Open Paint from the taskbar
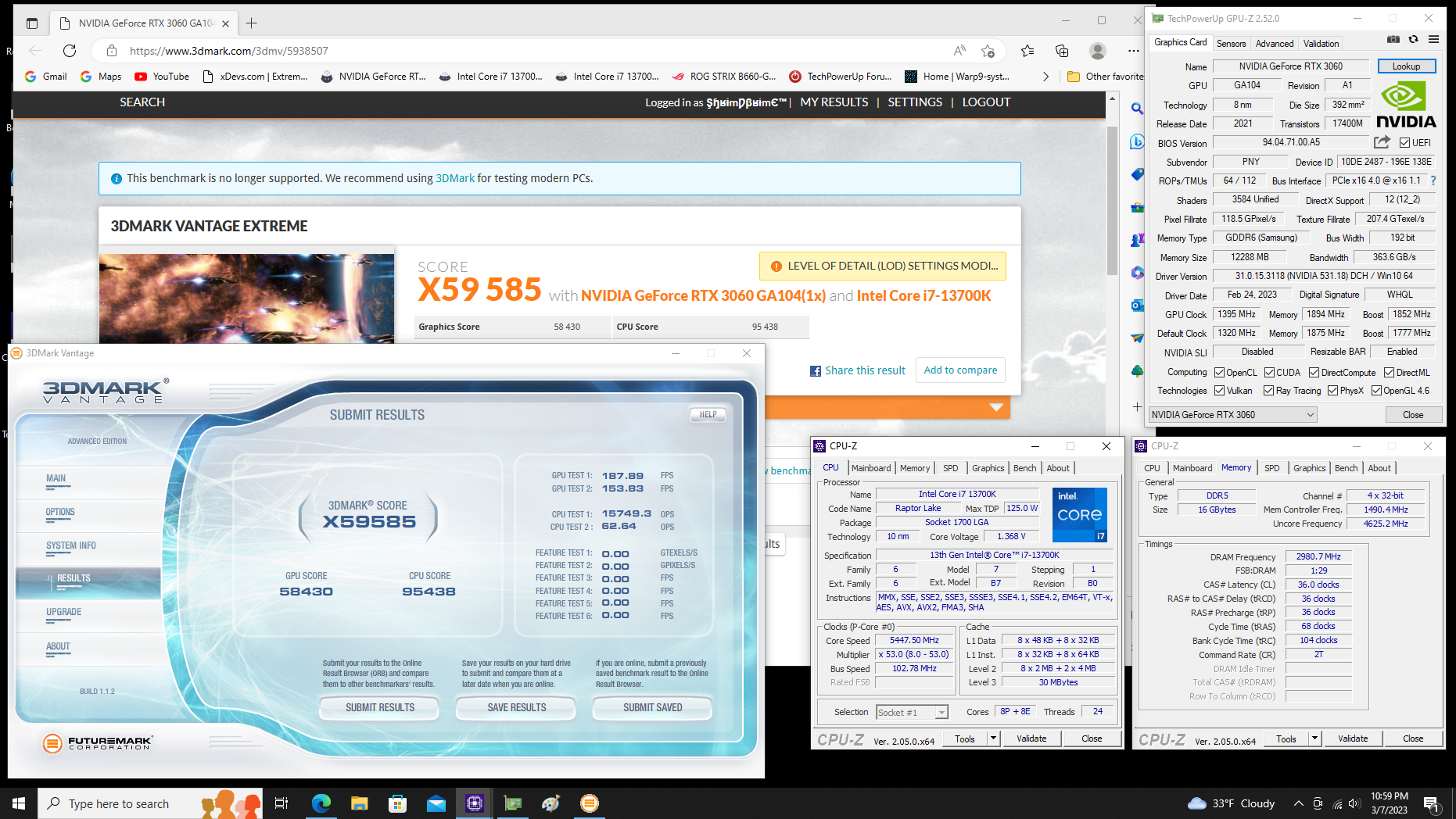Image resolution: width=1456 pixels, height=819 pixels. (551, 803)
